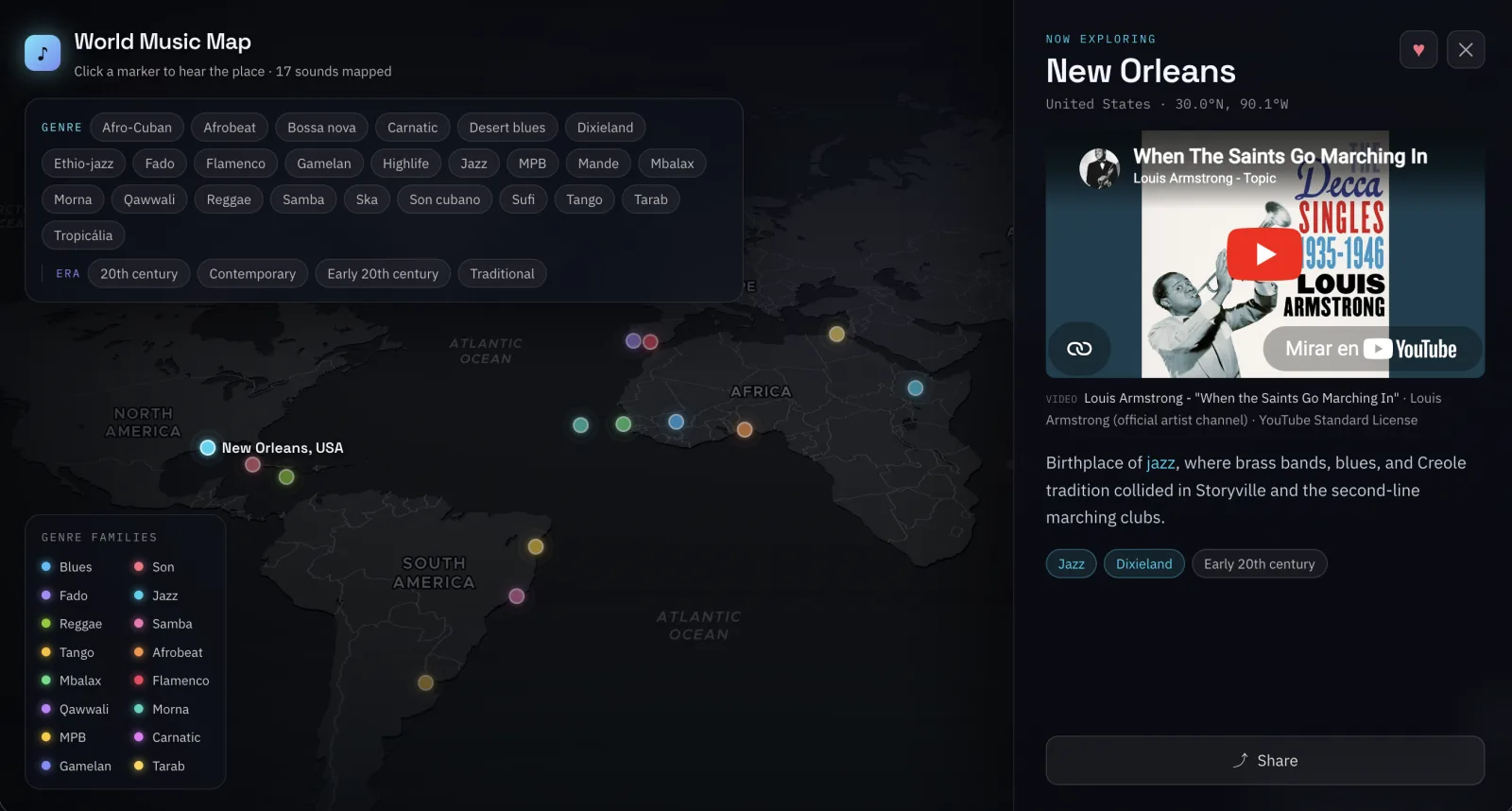
Task: Open video via Mirar en YouTube
Action: pos(1371,349)
